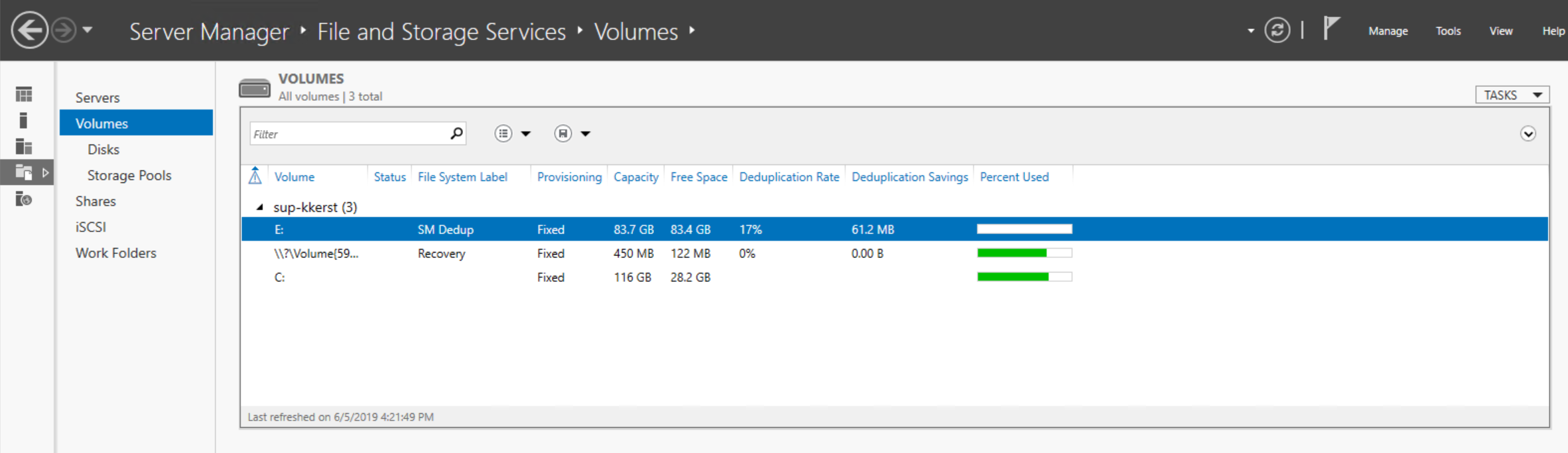The height and width of the screenshot is (453, 1568).
Task: Select Local Server icon in sidebar
Action: click(24, 121)
